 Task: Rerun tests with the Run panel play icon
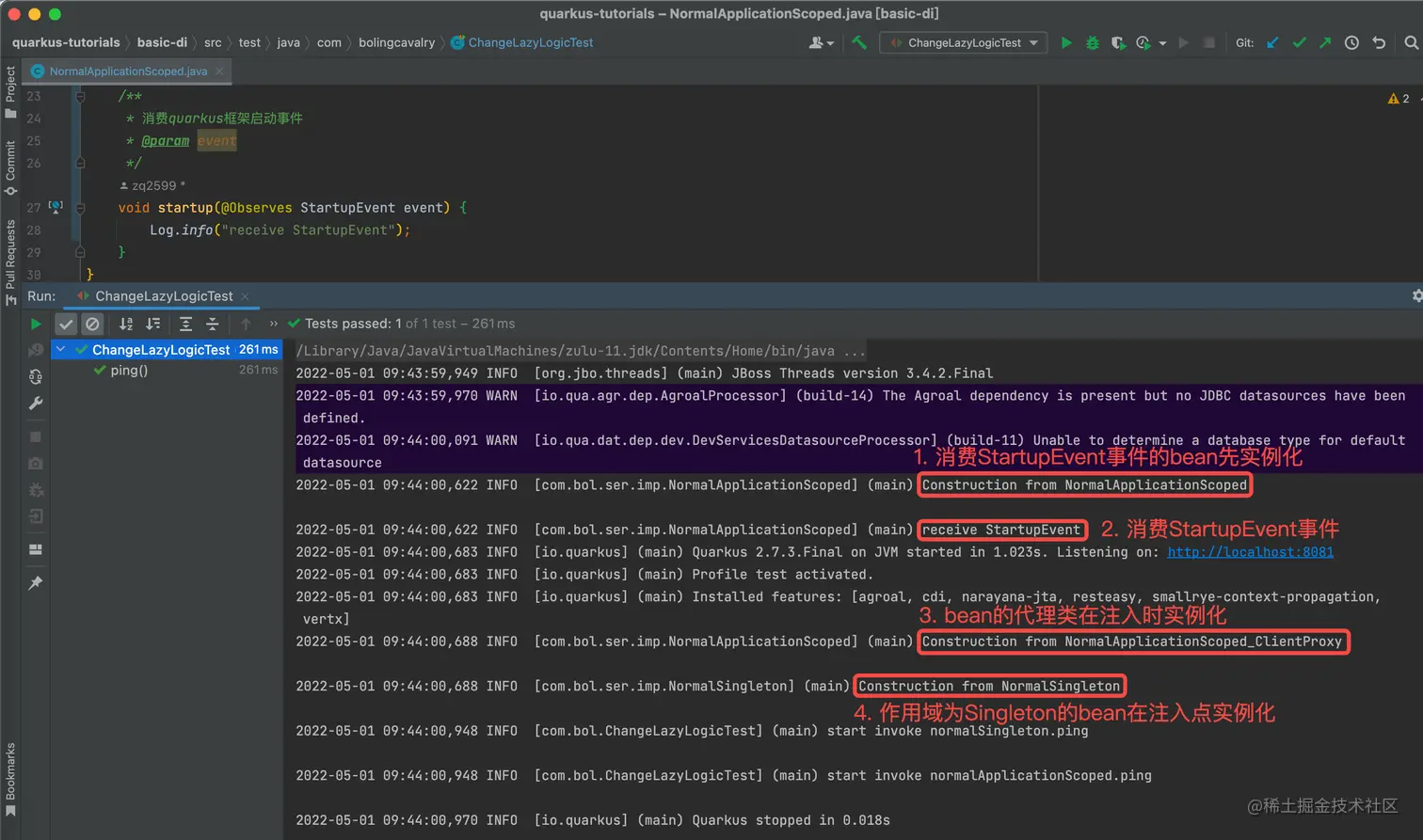click(x=36, y=324)
